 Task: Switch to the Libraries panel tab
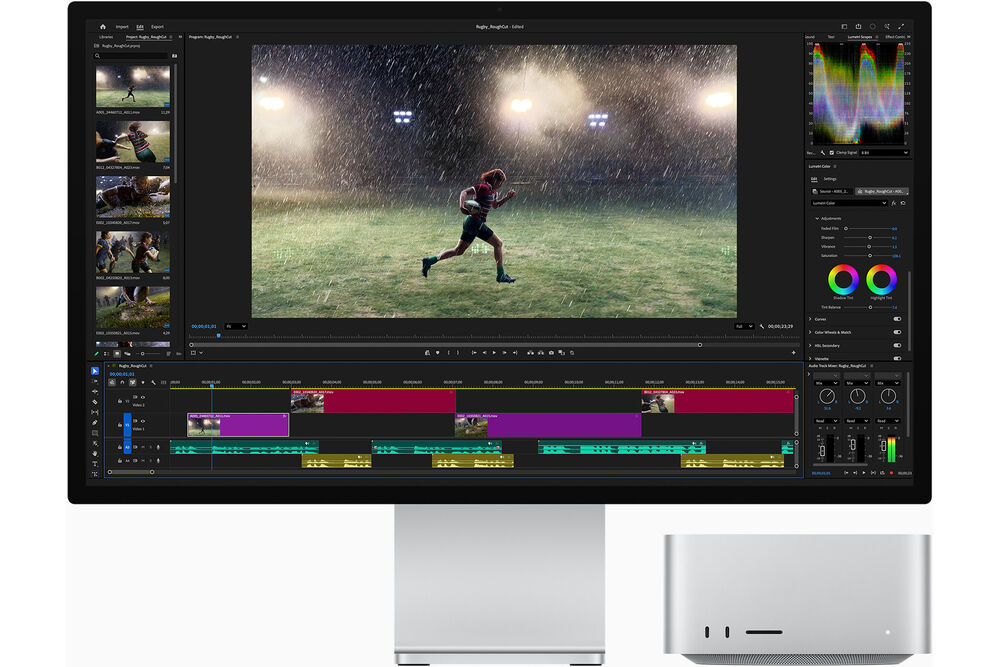pos(106,37)
